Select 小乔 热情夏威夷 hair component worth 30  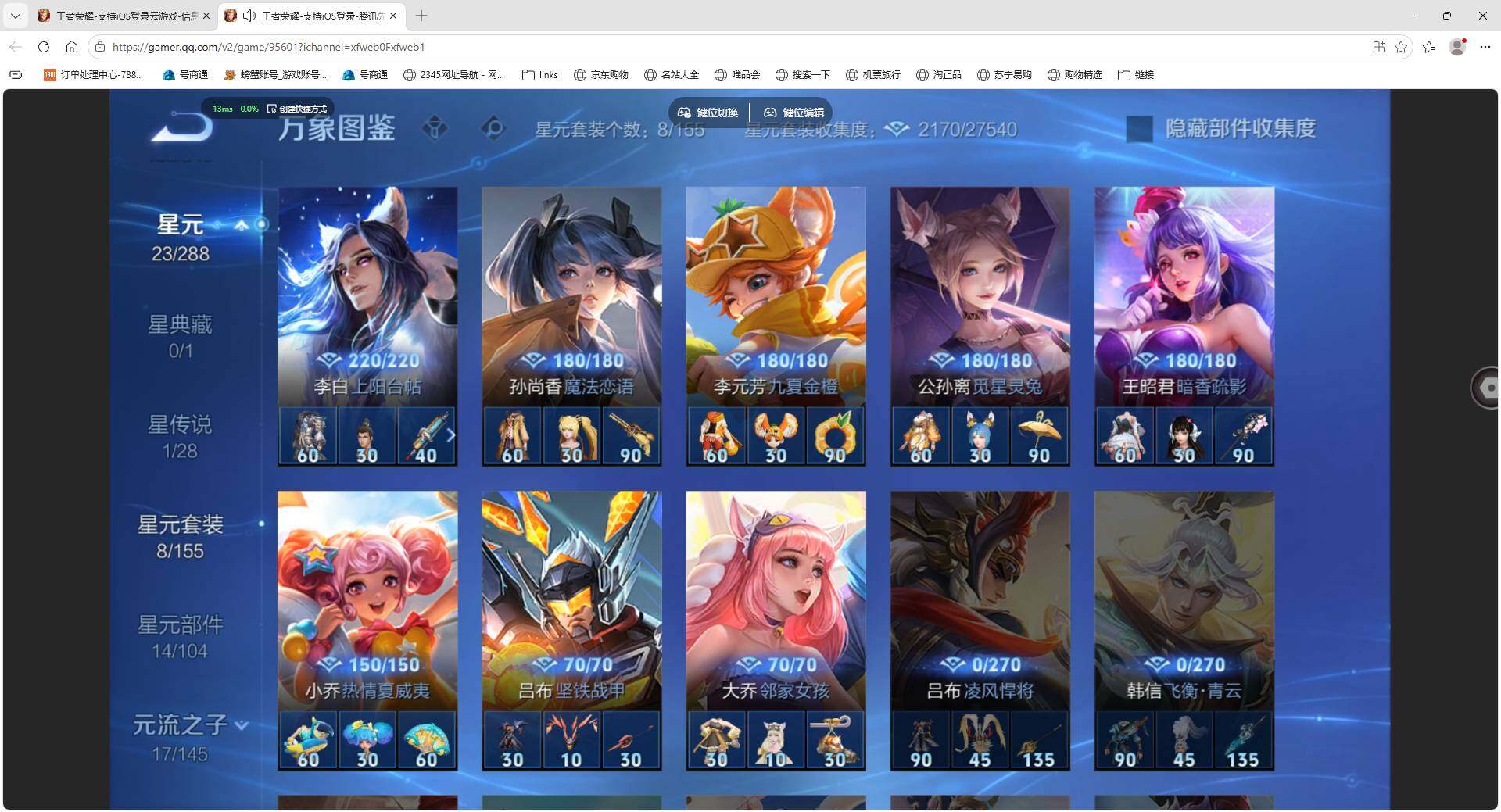click(x=367, y=740)
